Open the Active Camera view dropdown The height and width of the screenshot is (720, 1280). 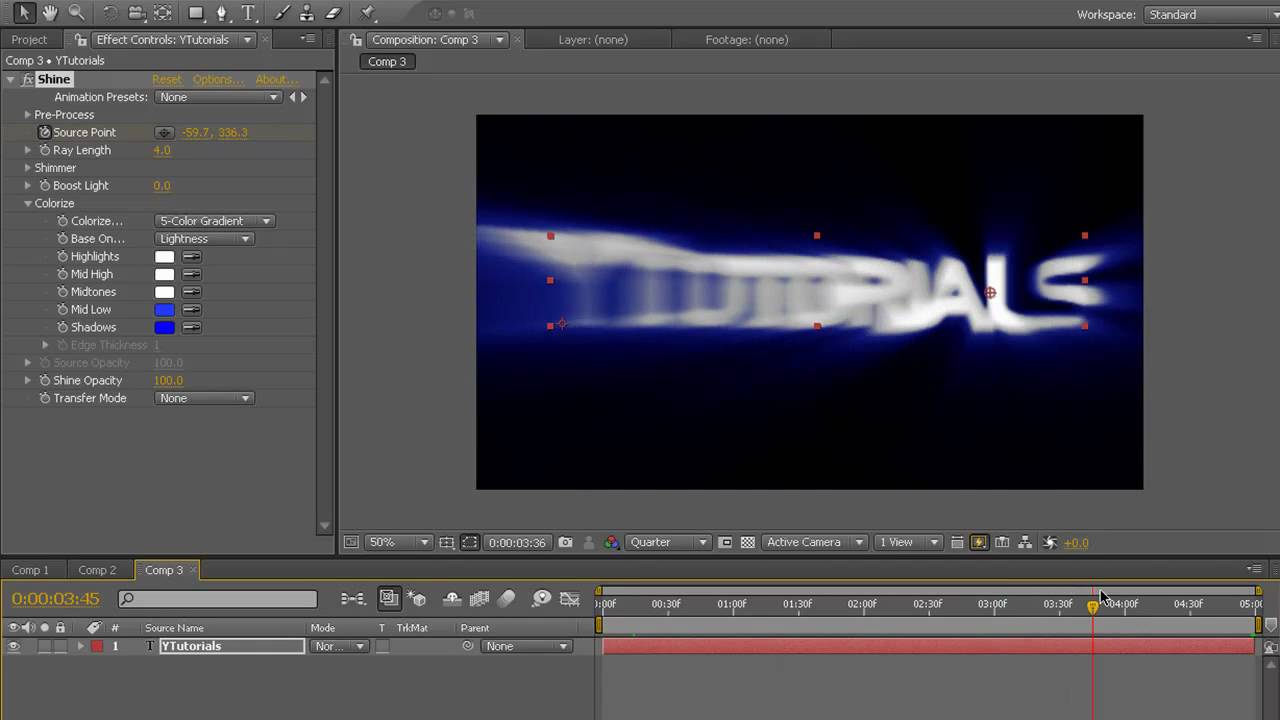coord(814,542)
